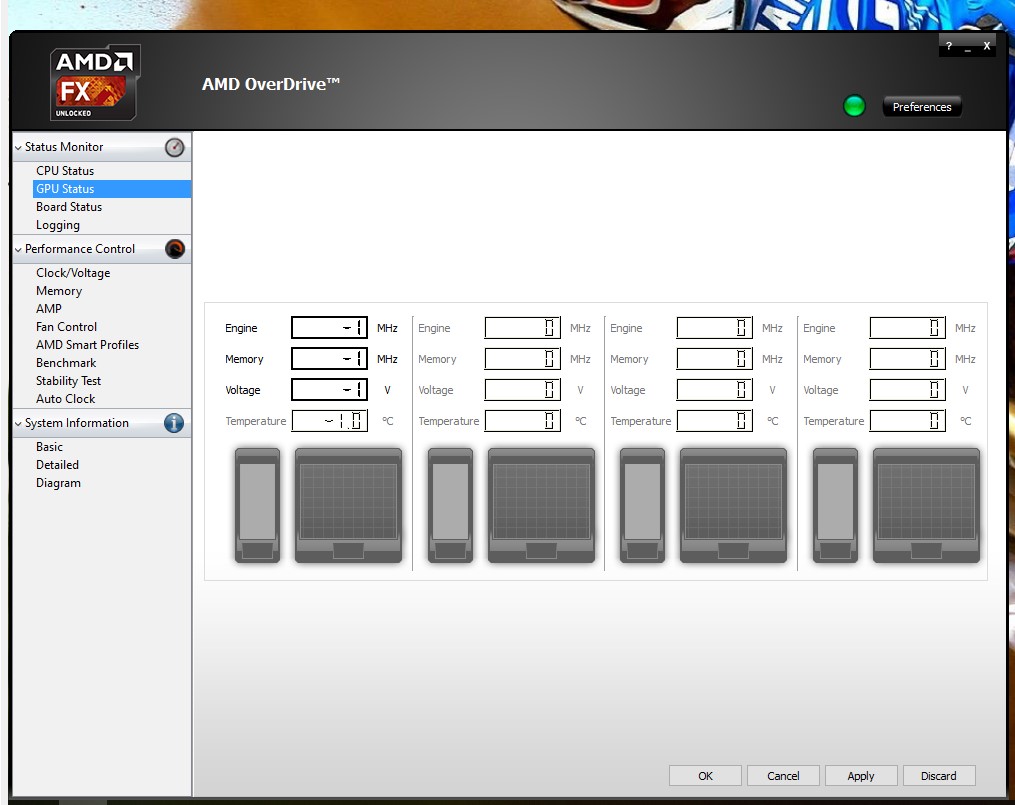
Task: Collapse the Status Monitor section
Action: 18,148
